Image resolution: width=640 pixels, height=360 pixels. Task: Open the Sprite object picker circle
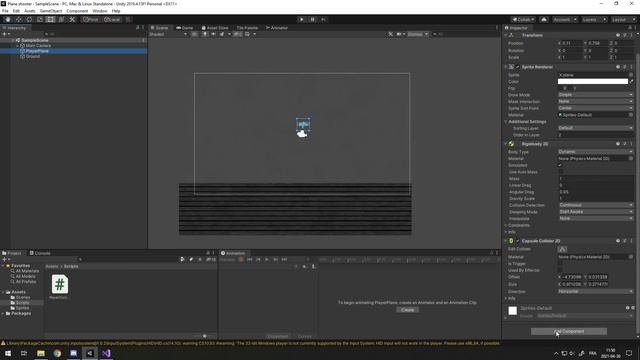coord(631,75)
